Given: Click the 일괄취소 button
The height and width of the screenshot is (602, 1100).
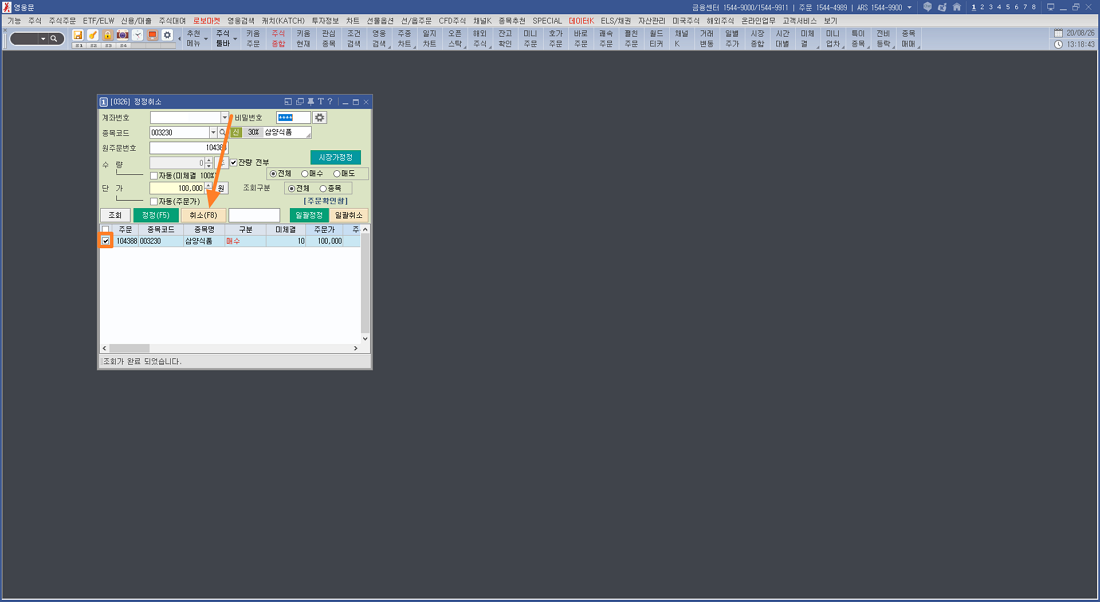Looking at the screenshot, I should 349,215.
